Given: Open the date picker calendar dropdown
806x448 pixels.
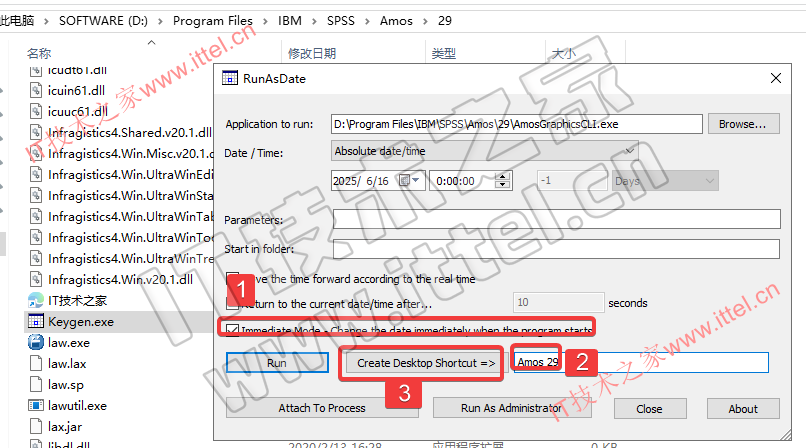Looking at the screenshot, I should click(411, 180).
